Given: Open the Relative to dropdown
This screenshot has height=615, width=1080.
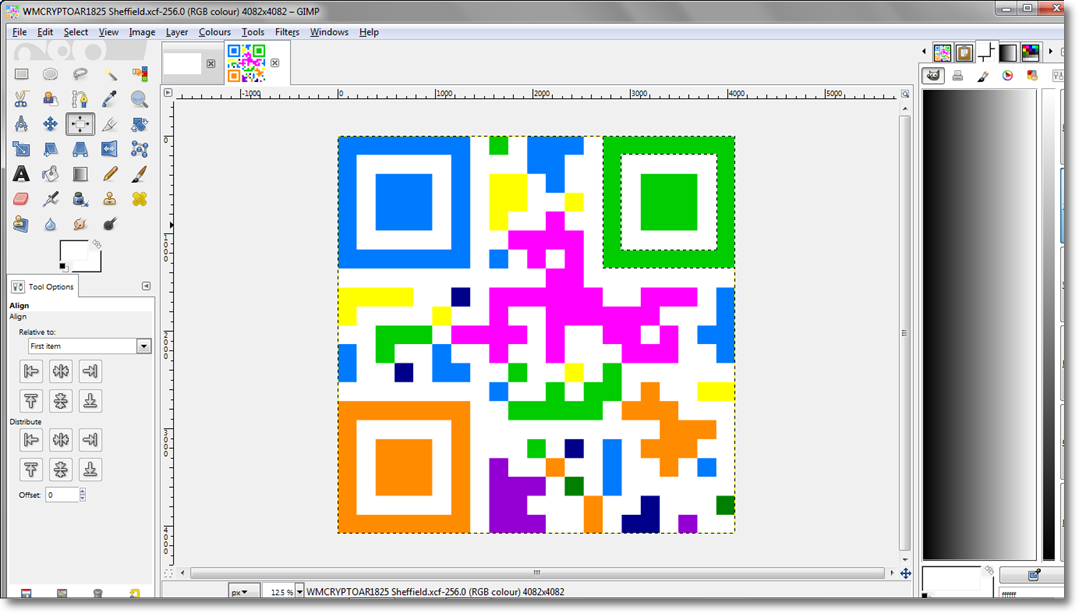Looking at the screenshot, I should 90,346.
